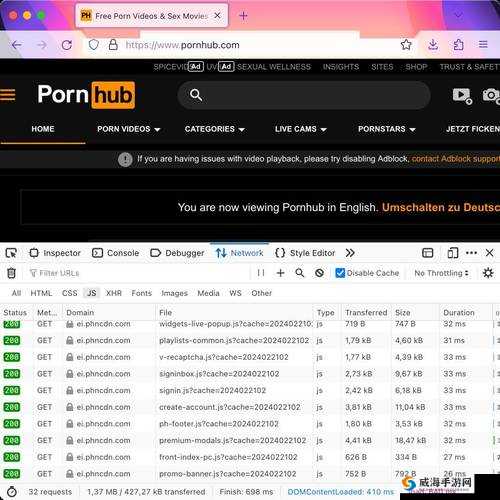Open the tab list chevron in title bar
Screen dimensions: 500x500
point(458,16)
